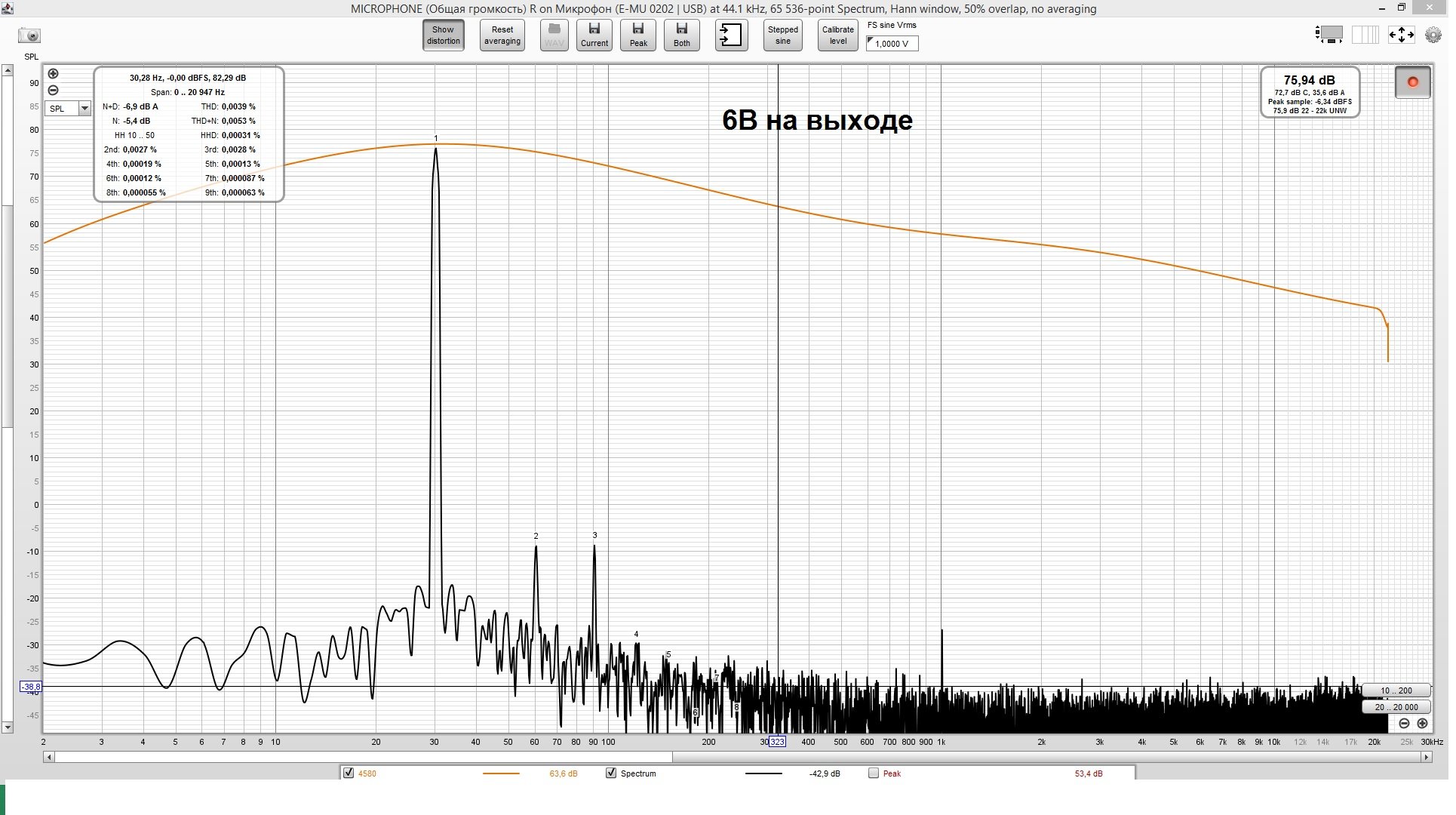This screenshot has width=1456, height=815.
Task: Click the signal generator arrow-box icon
Action: coord(730,35)
